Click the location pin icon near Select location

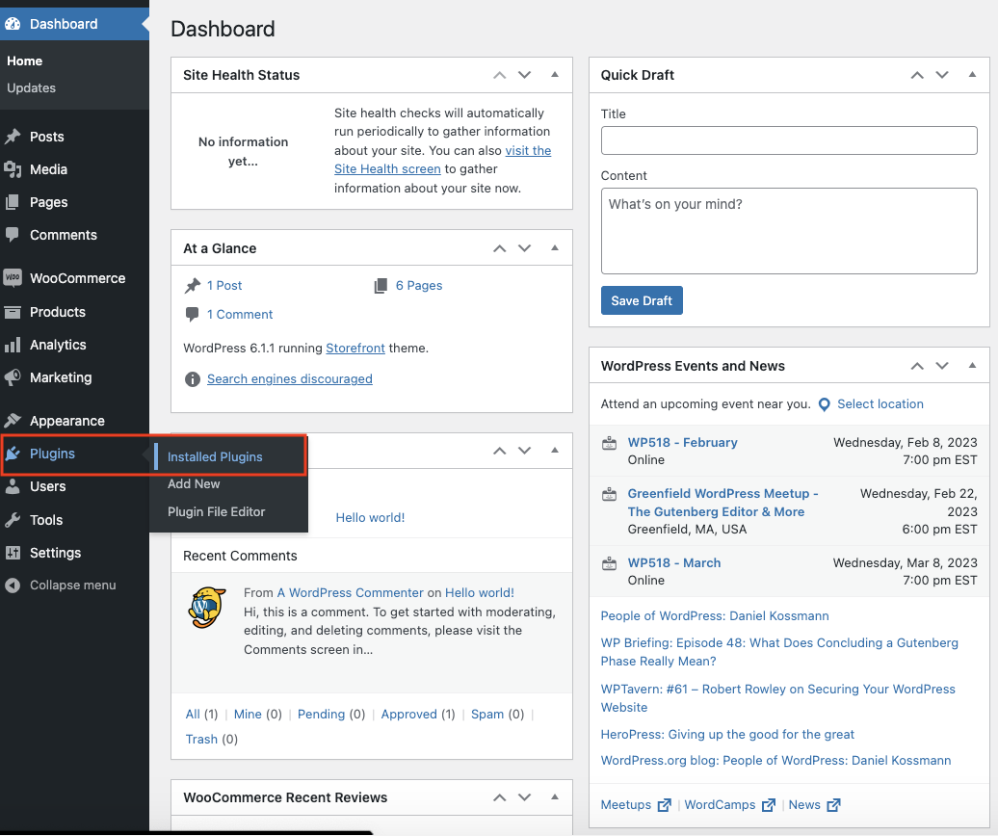coord(824,404)
